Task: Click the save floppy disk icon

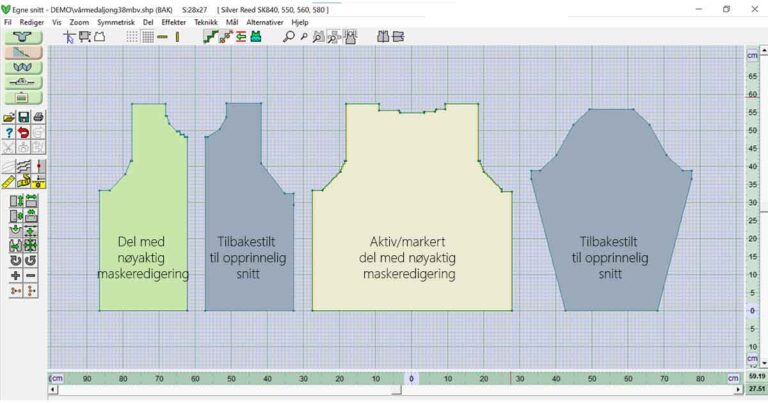Action: click(x=24, y=117)
